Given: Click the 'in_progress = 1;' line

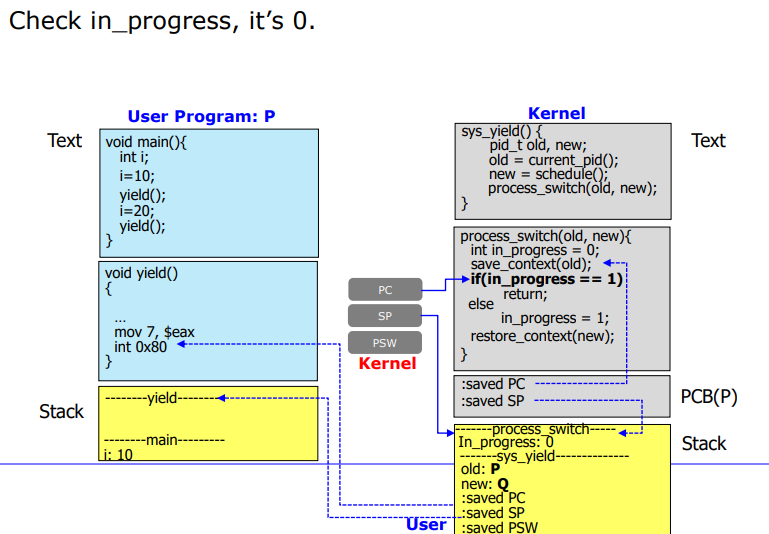Looking at the screenshot, I should [555, 318].
